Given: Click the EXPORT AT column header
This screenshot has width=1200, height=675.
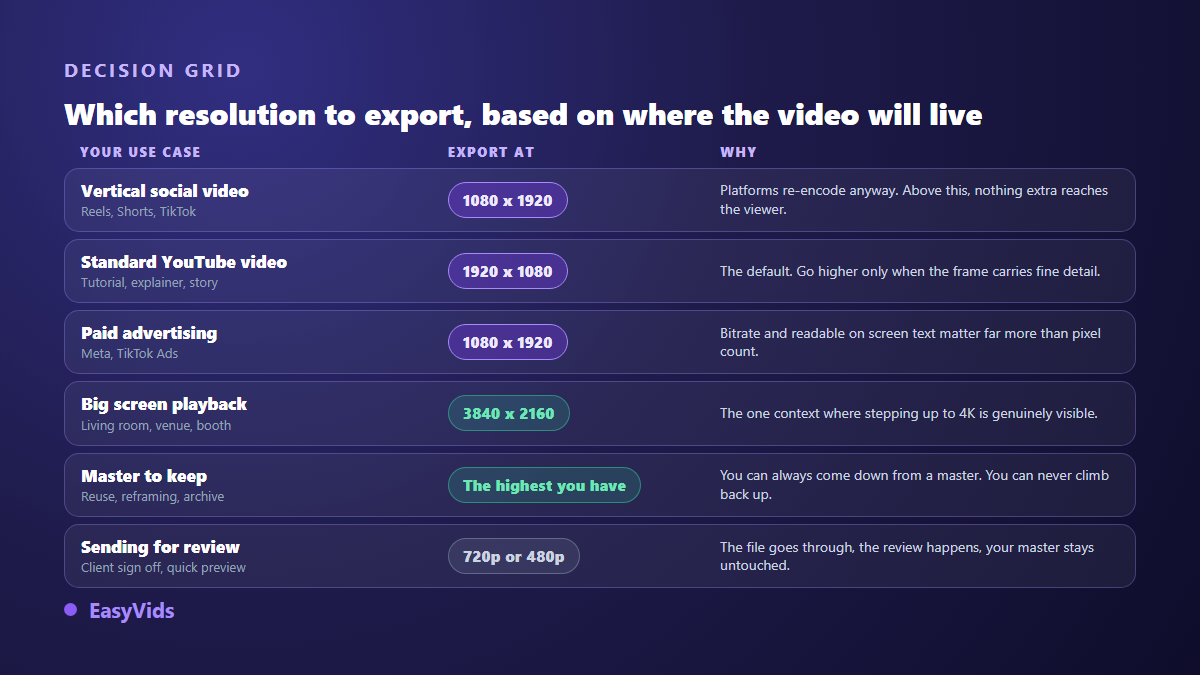Looking at the screenshot, I should click(x=491, y=152).
